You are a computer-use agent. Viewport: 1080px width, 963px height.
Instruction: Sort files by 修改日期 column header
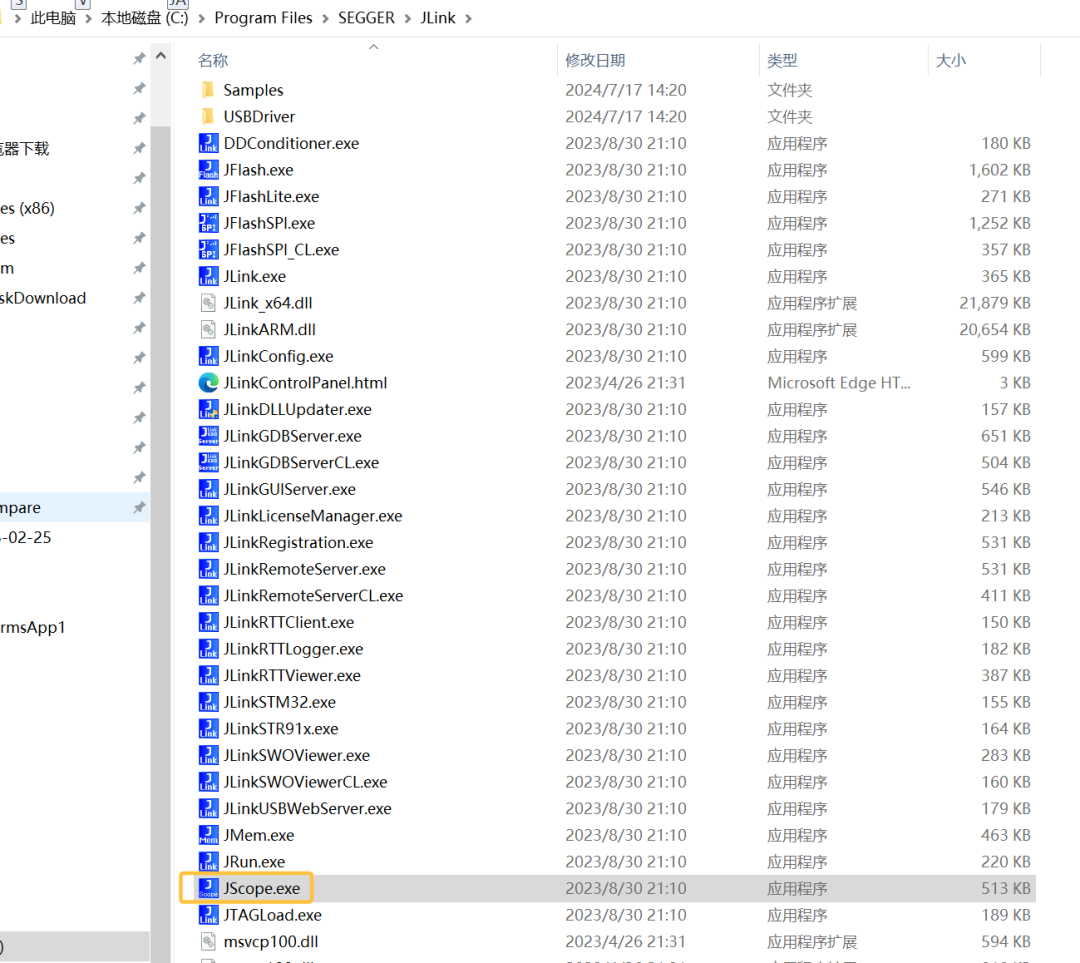pyautogui.click(x=595, y=61)
